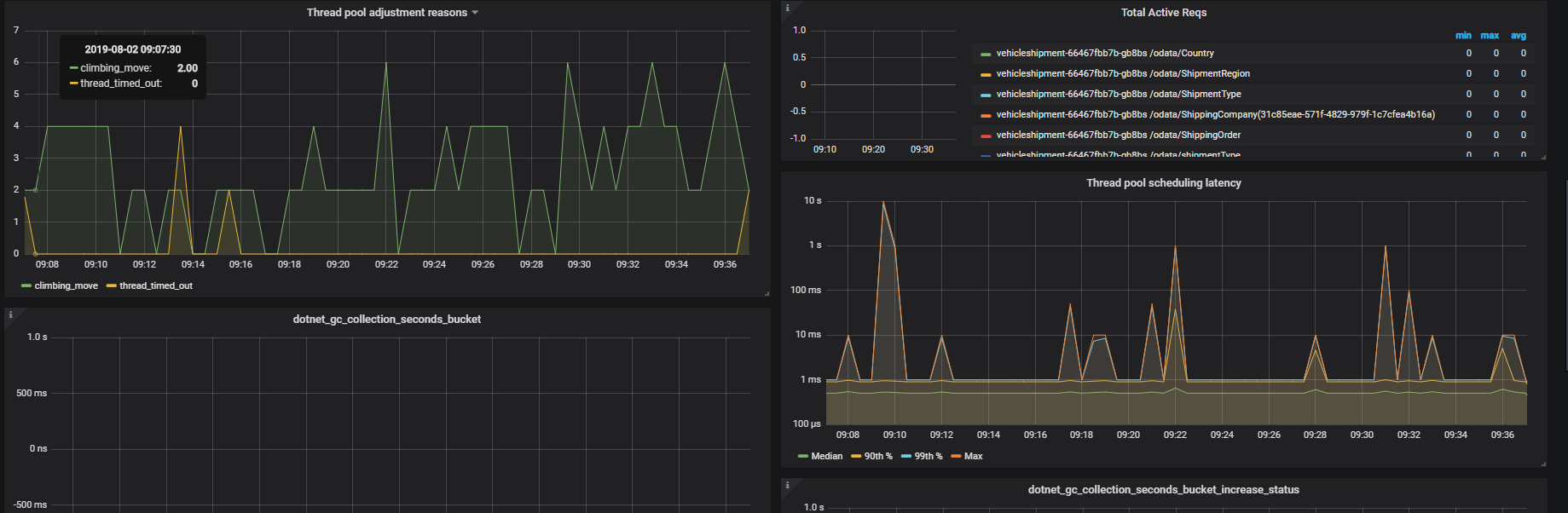Grab the Thread pool adjustment reasons resize handle
This screenshot has height=513, width=1568.
point(767,293)
